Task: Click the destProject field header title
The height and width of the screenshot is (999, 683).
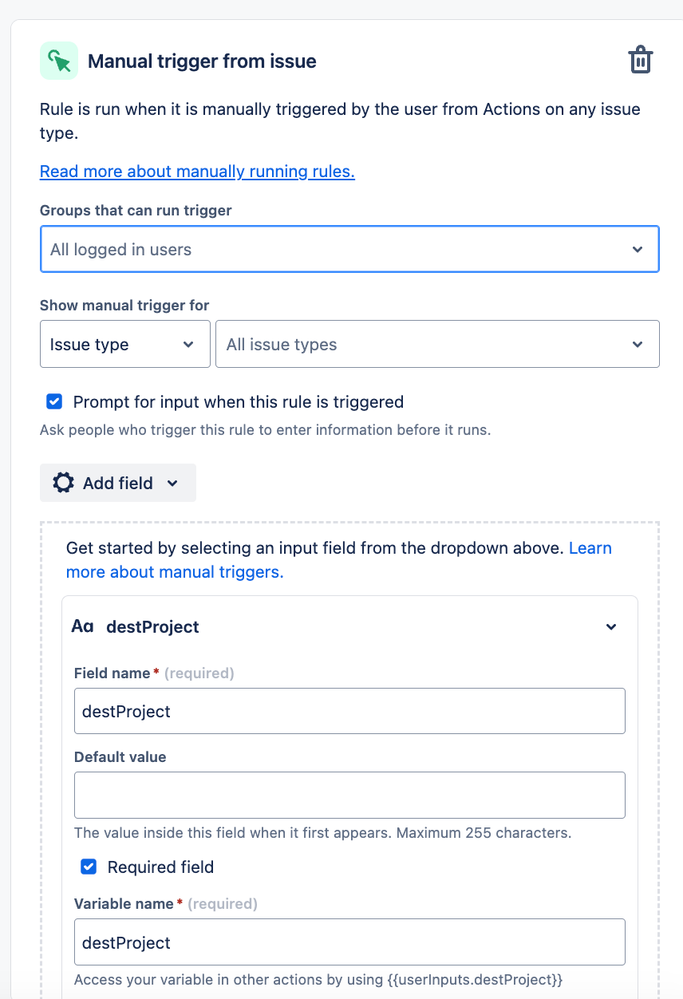Action: point(153,627)
